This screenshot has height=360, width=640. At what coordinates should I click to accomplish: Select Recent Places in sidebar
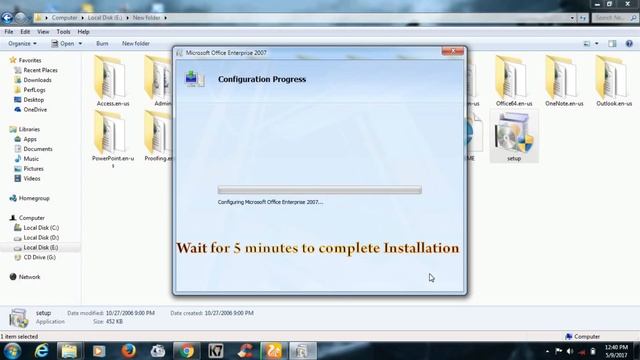coord(40,70)
